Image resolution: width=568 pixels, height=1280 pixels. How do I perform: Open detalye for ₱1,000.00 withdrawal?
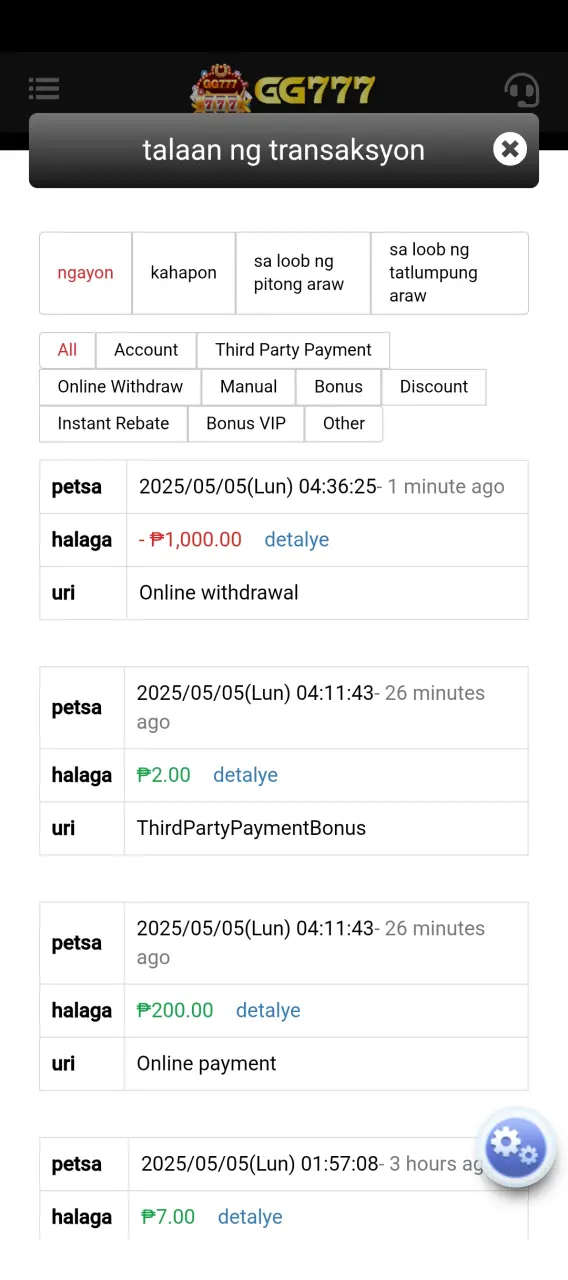pyautogui.click(x=297, y=540)
